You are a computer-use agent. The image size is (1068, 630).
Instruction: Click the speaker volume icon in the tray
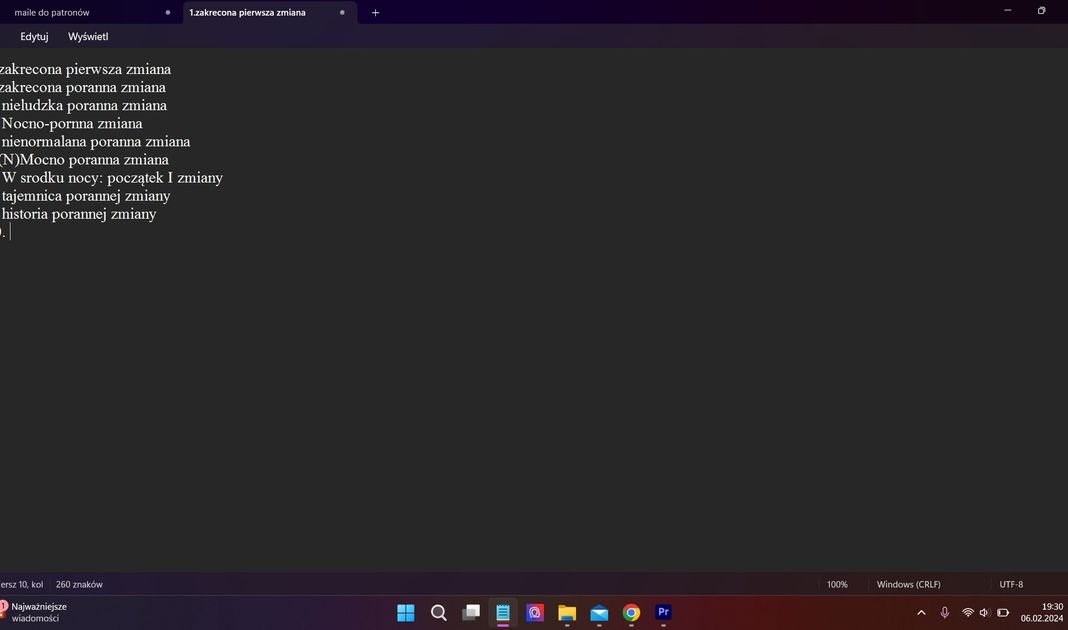click(x=984, y=613)
